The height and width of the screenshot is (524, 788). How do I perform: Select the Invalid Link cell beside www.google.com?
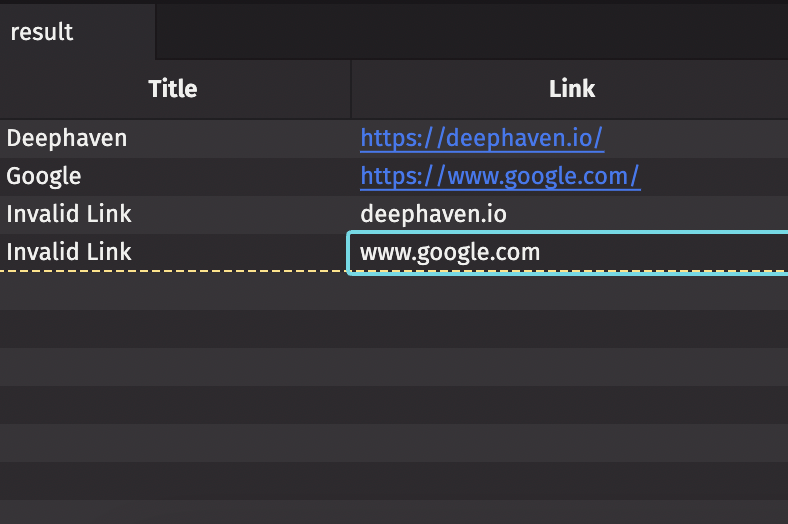(69, 252)
